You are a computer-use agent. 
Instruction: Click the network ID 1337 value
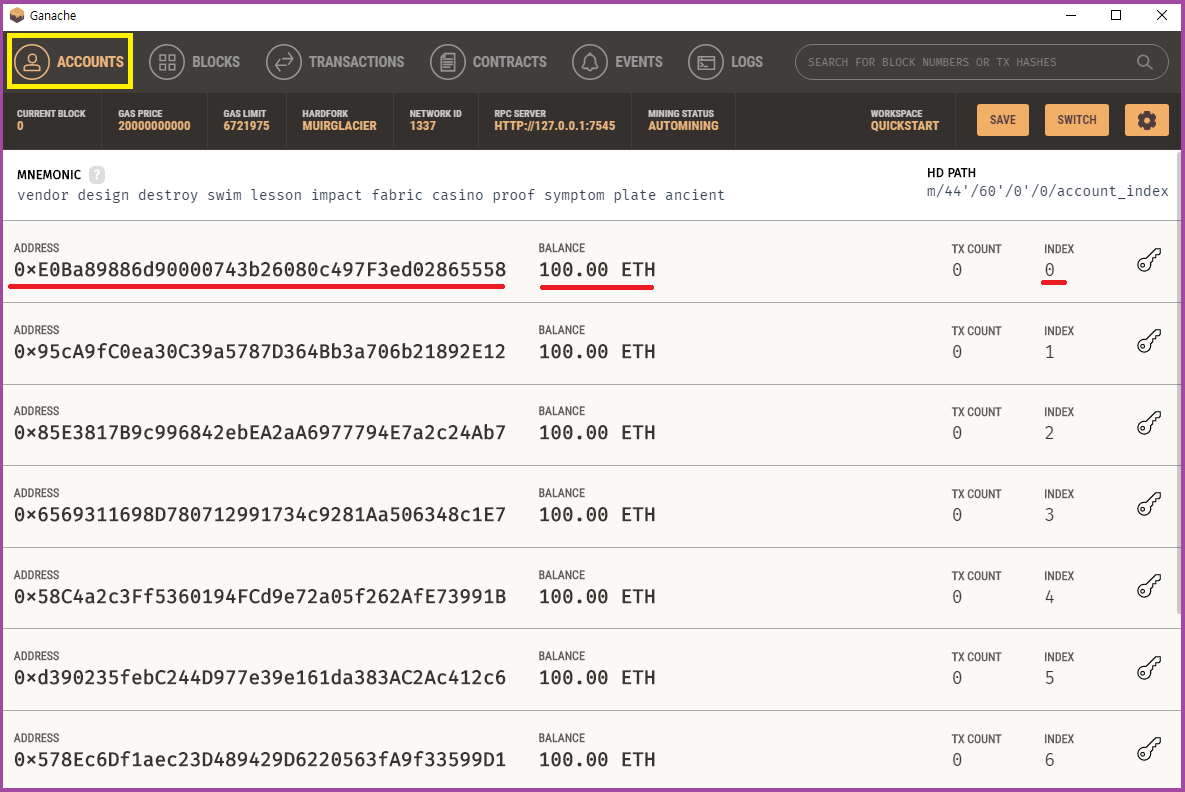coord(422,126)
